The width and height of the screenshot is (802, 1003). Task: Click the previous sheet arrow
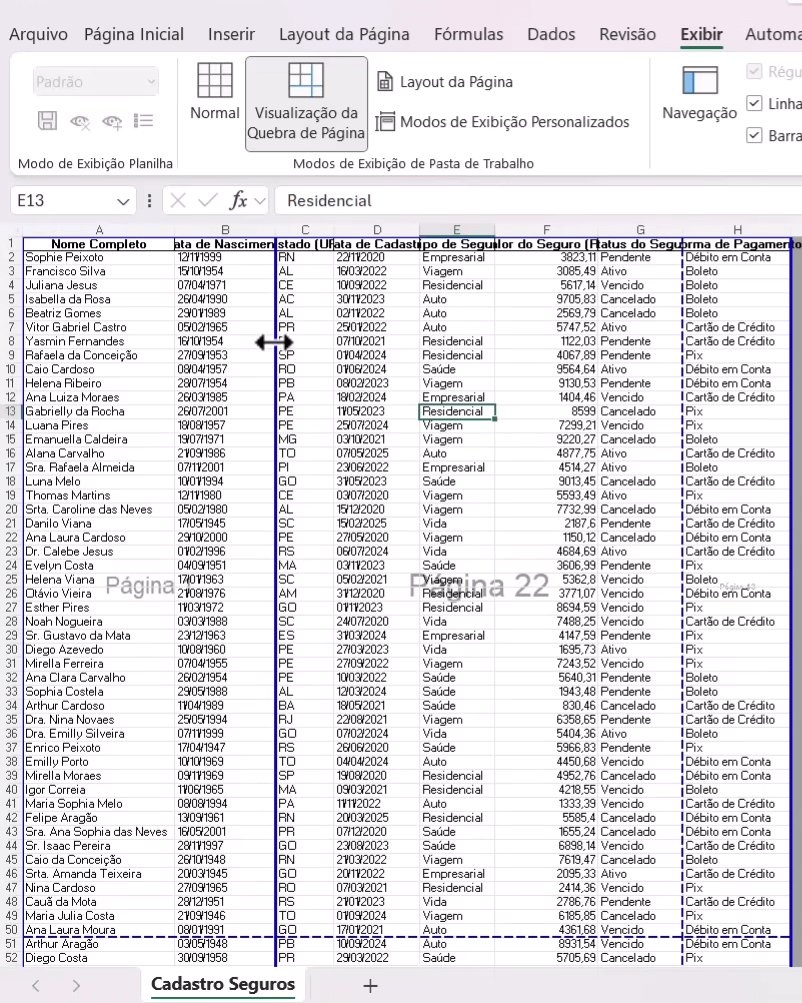[x=36, y=986]
